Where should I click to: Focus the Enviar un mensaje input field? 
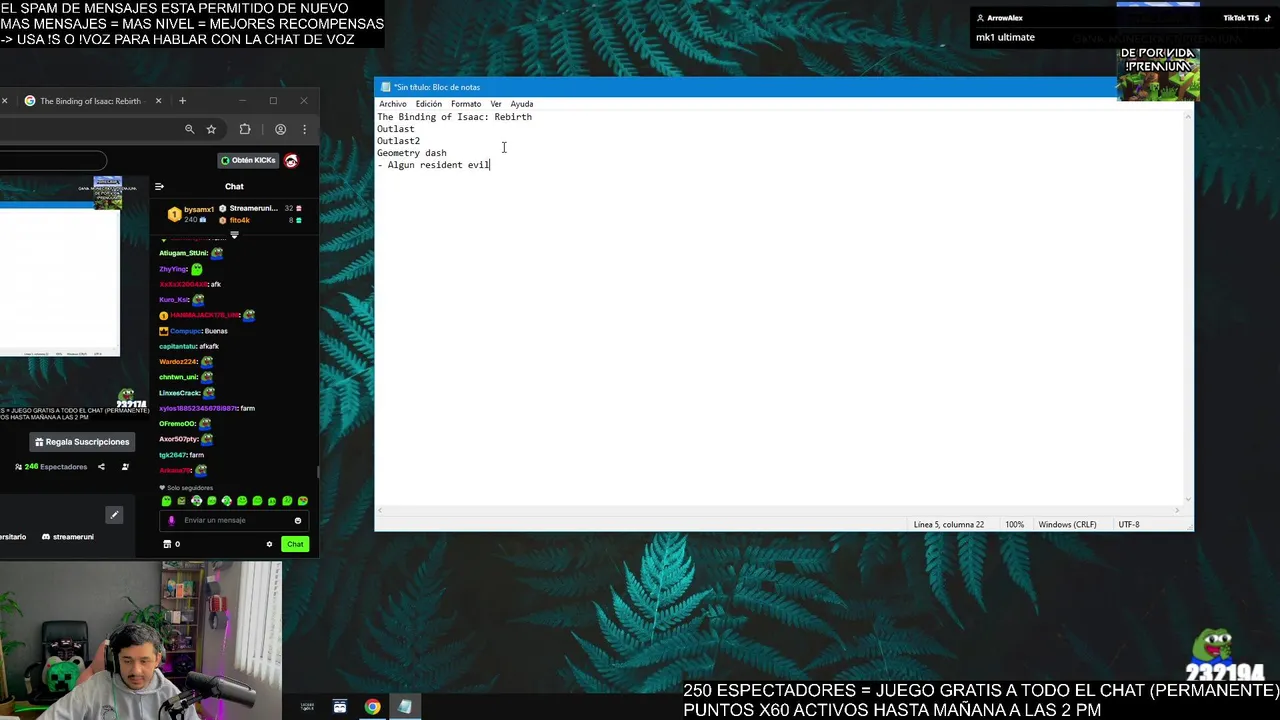(x=236, y=520)
